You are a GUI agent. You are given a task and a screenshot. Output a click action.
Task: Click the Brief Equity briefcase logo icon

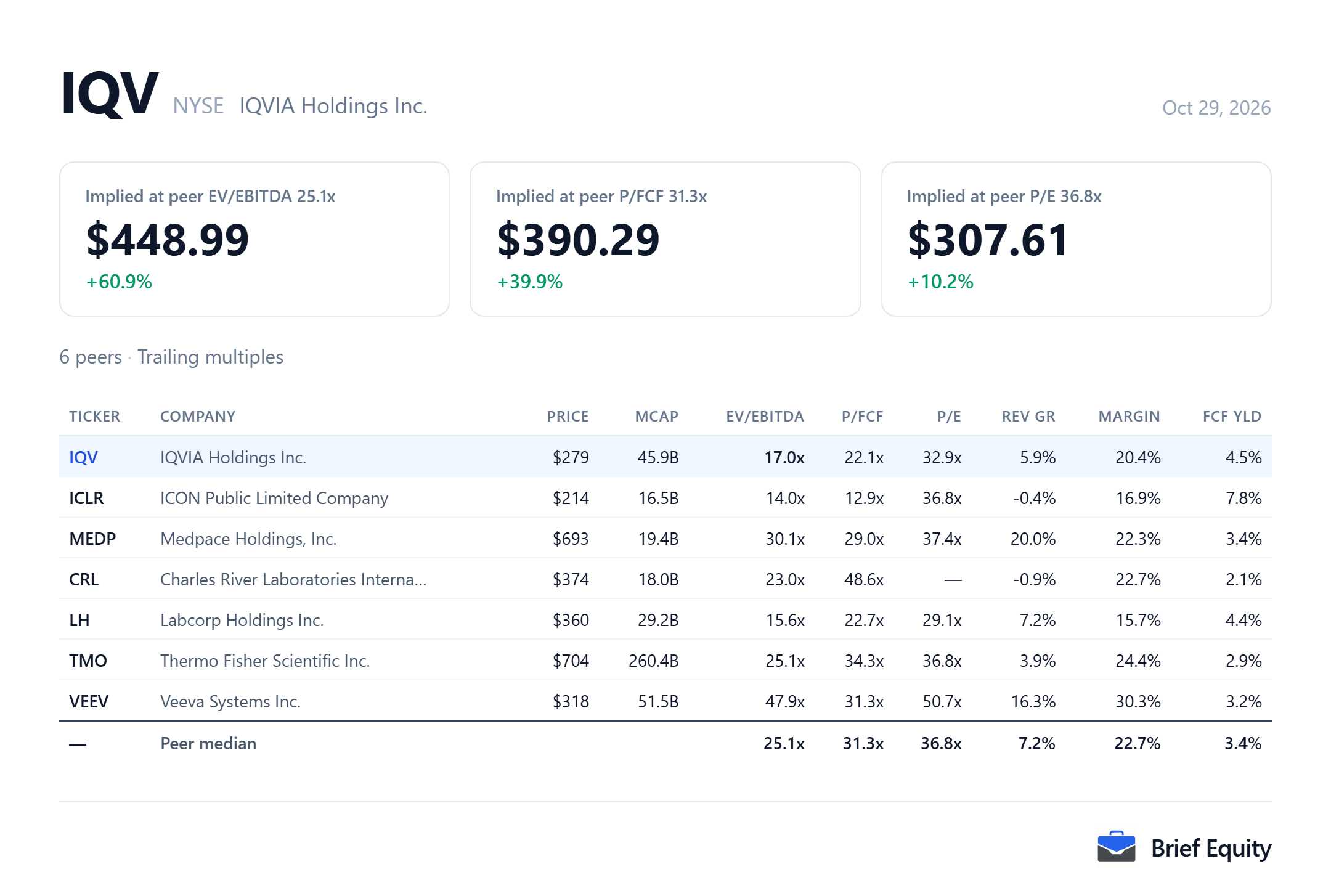[x=1116, y=847]
